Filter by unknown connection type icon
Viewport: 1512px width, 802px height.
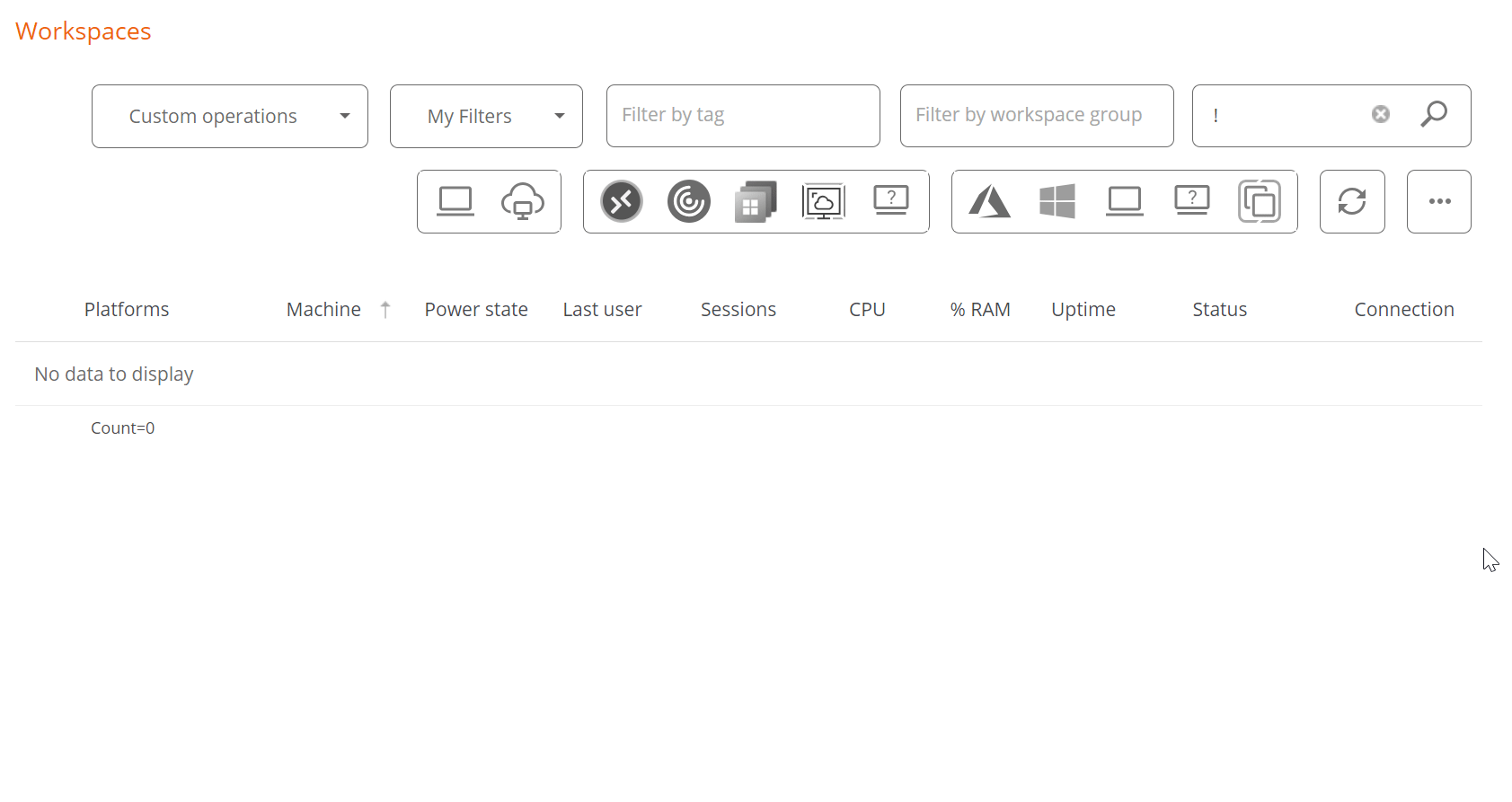[891, 200]
